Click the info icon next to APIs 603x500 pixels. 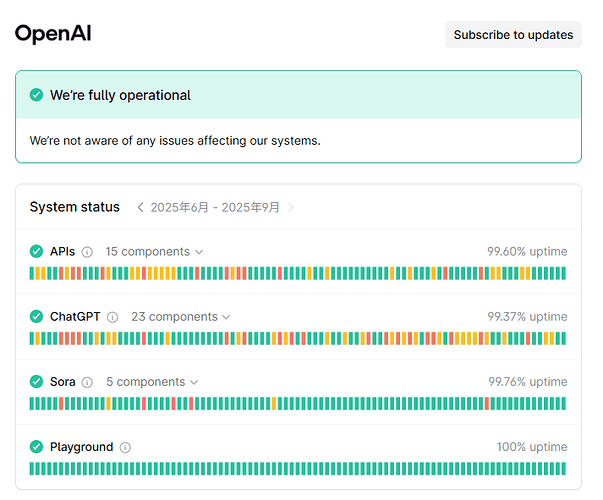tap(87, 252)
